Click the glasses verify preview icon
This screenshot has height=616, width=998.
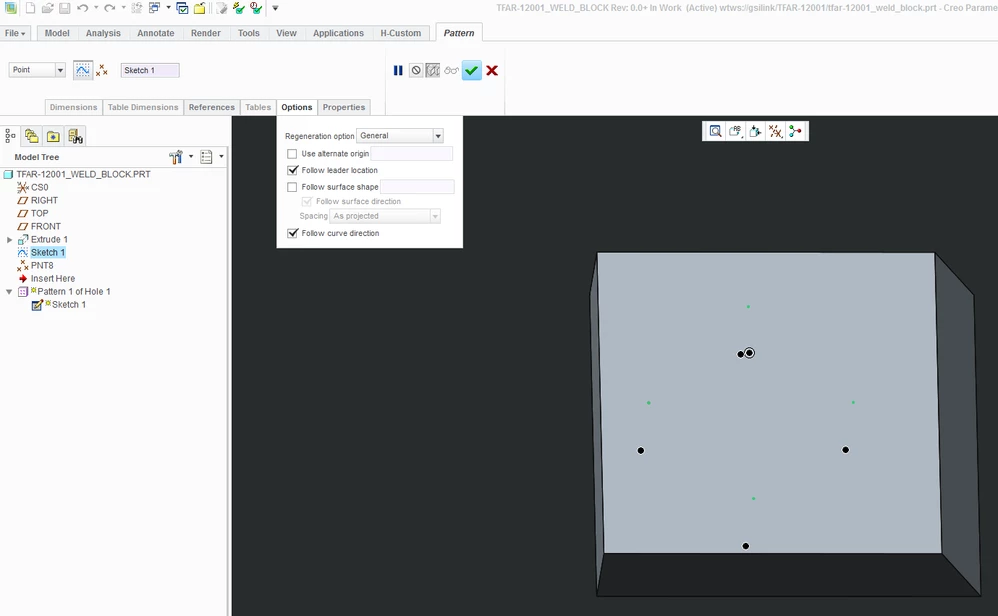pyautogui.click(x=451, y=71)
